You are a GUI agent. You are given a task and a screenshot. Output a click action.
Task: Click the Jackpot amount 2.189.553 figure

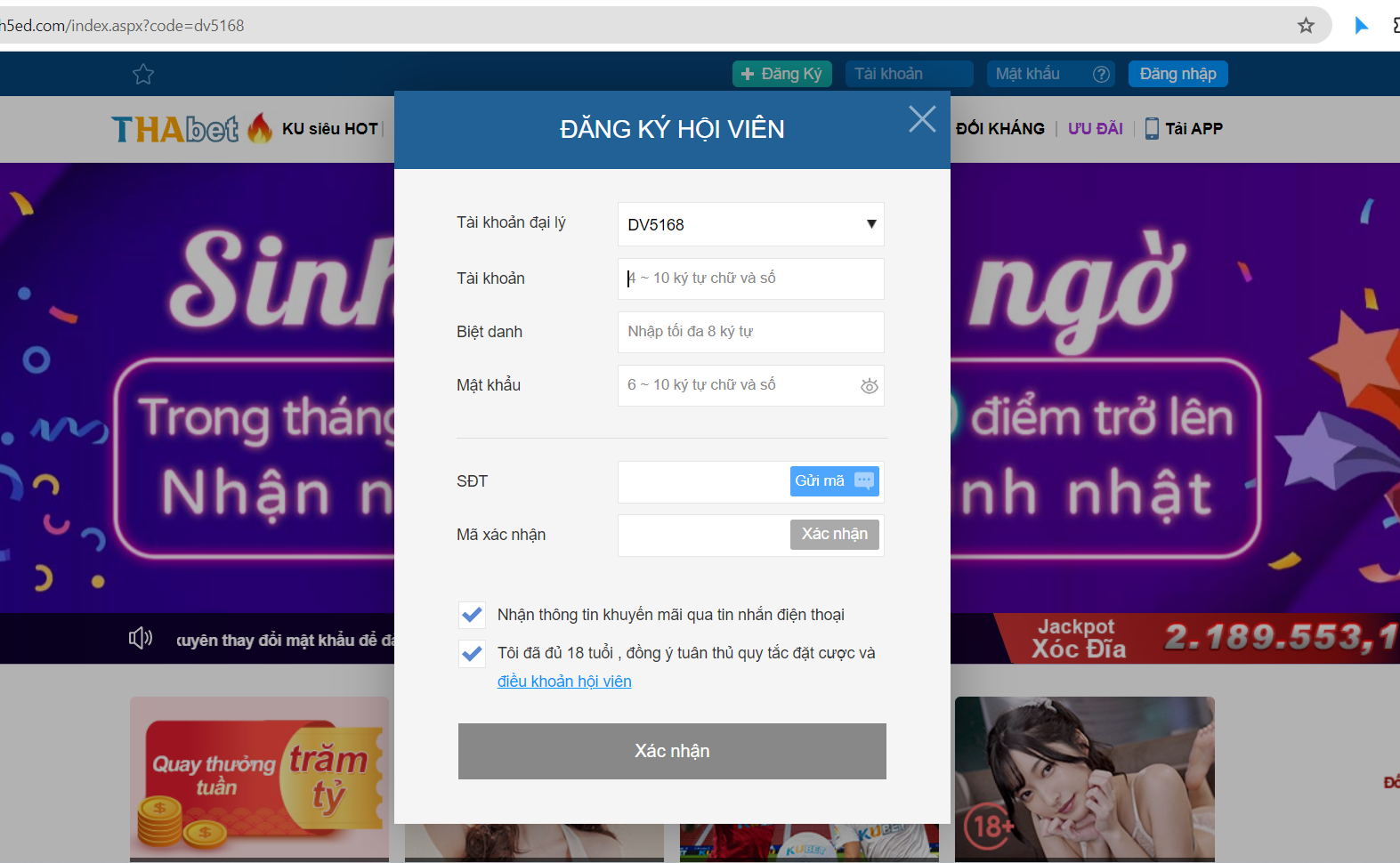click(1282, 638)
